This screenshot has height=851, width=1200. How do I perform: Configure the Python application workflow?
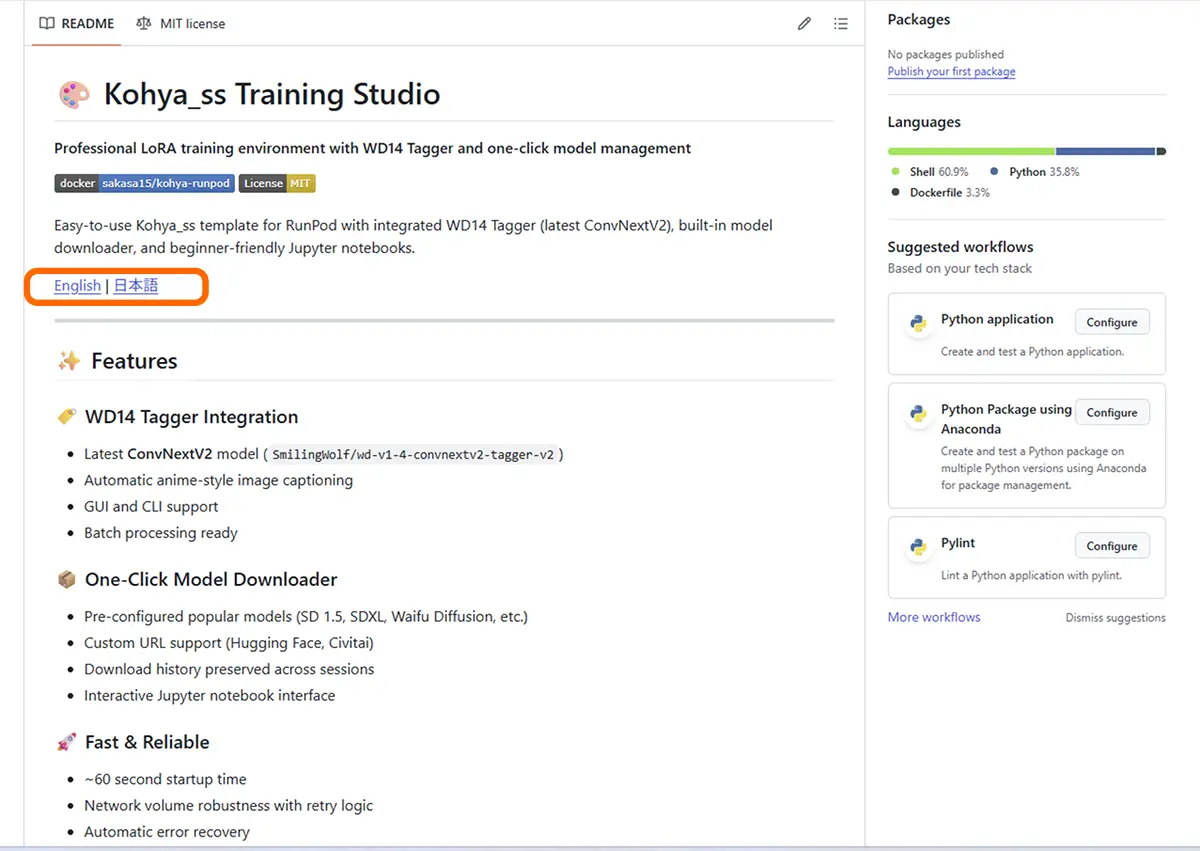click(x=1112, y=322)
